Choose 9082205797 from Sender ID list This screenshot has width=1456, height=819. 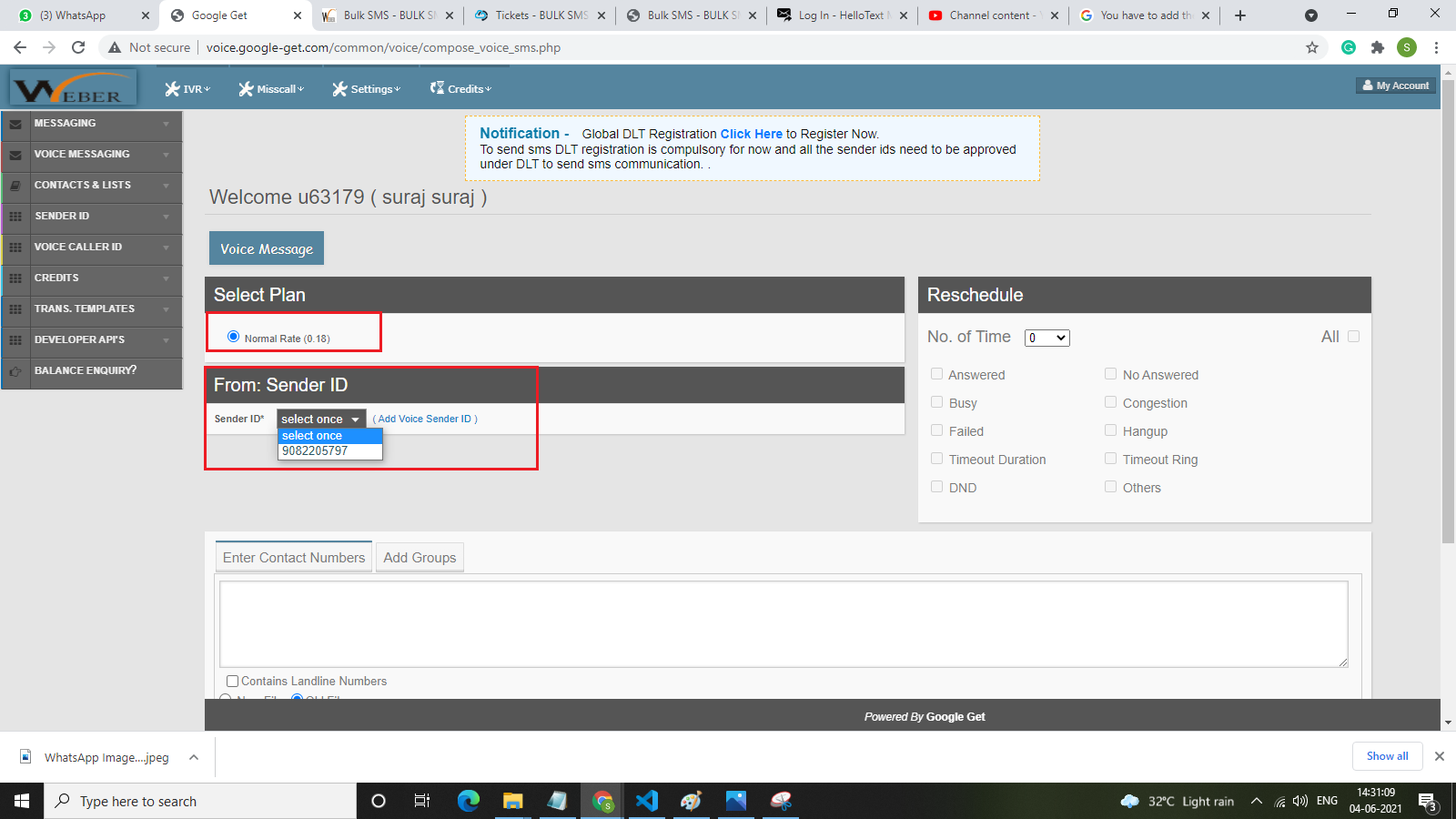click(315, 450)
